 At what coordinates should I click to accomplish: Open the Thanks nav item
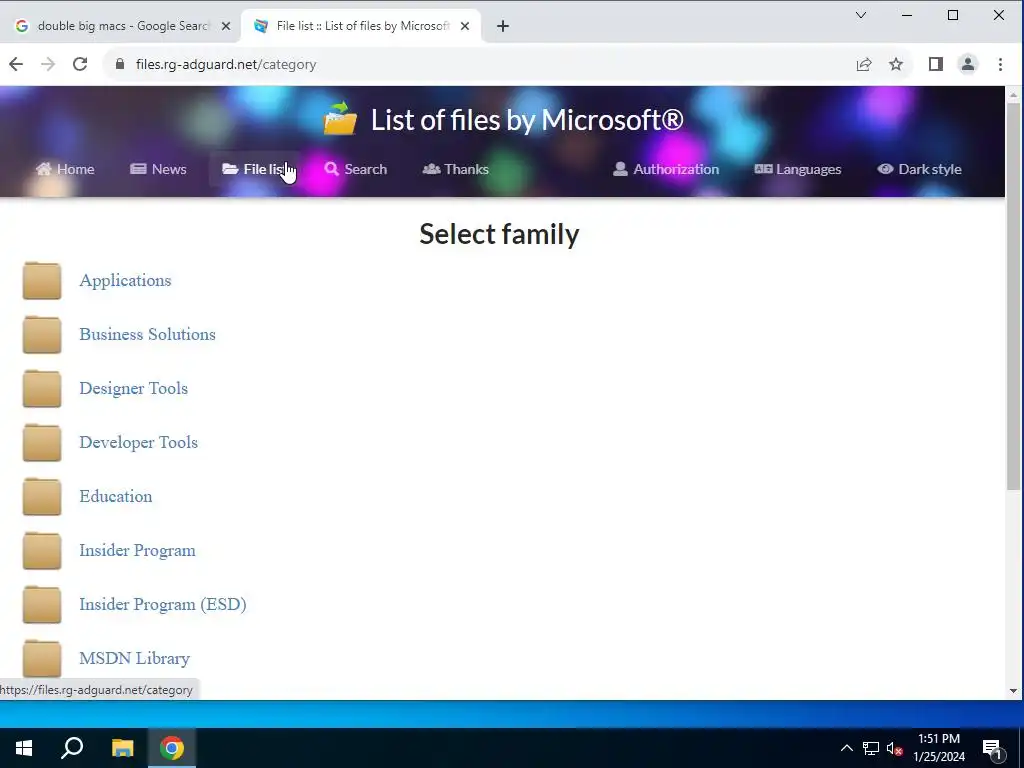[456, 169]
